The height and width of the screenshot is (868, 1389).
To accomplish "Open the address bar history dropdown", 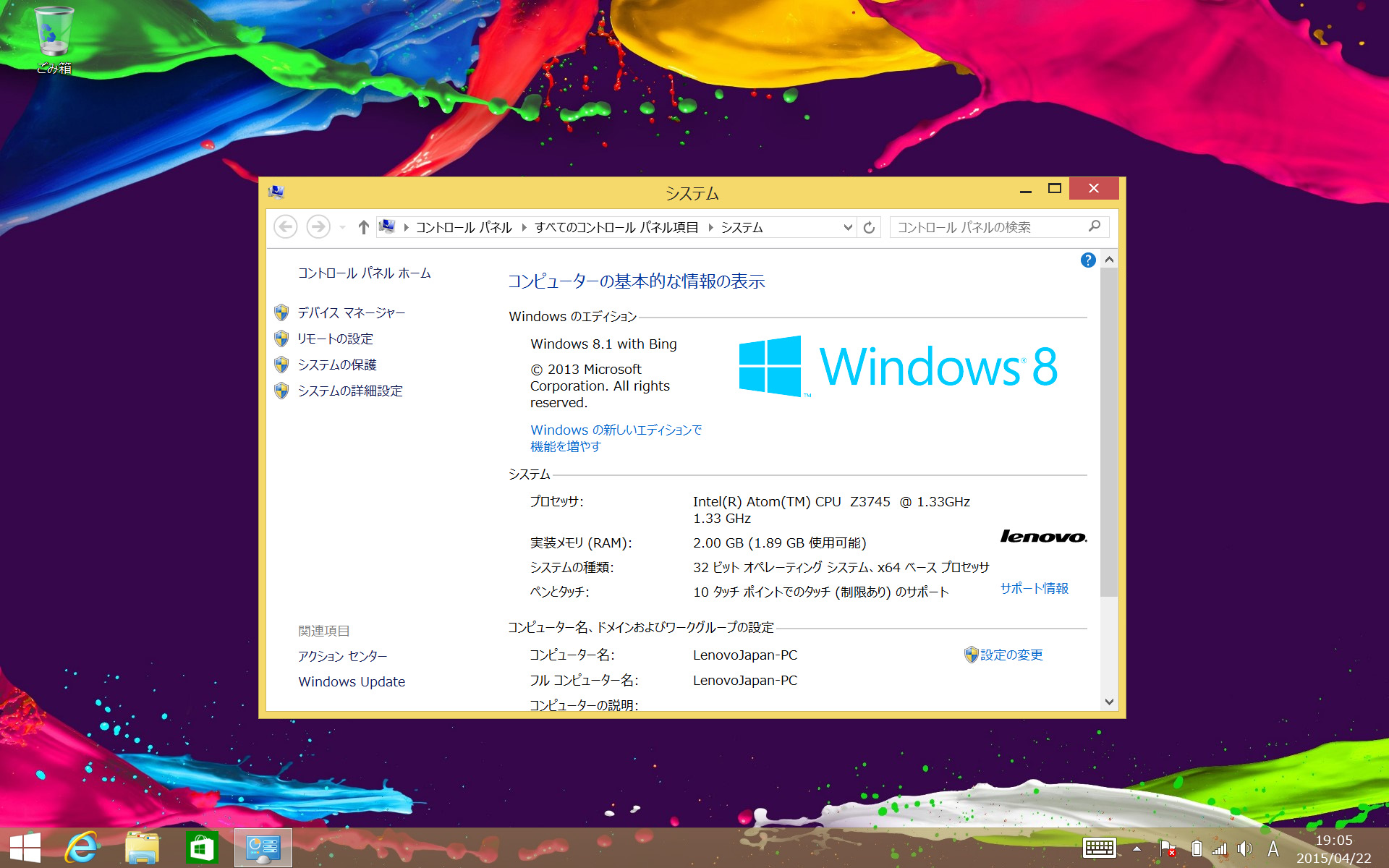I will pyautogui.click(x=848, y=228).
